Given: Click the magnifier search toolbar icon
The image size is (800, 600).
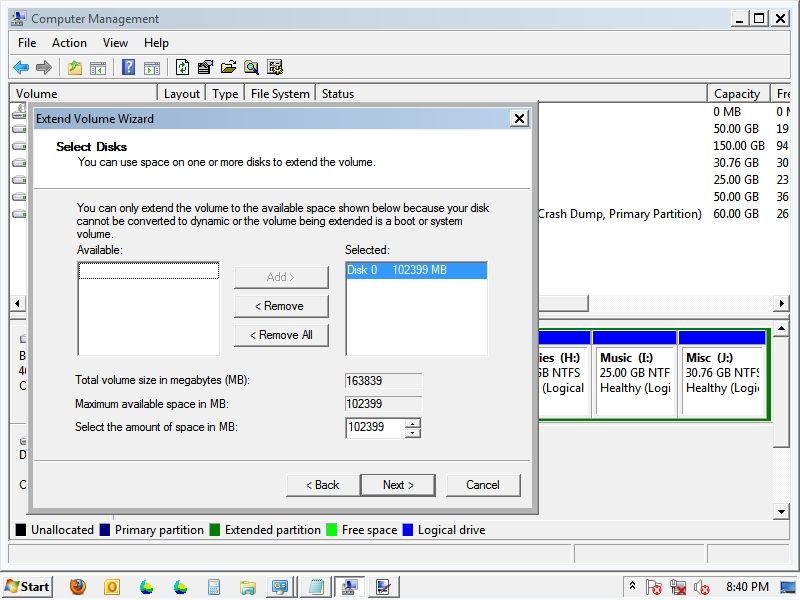Looking at the screenshot, I should 251,68.
